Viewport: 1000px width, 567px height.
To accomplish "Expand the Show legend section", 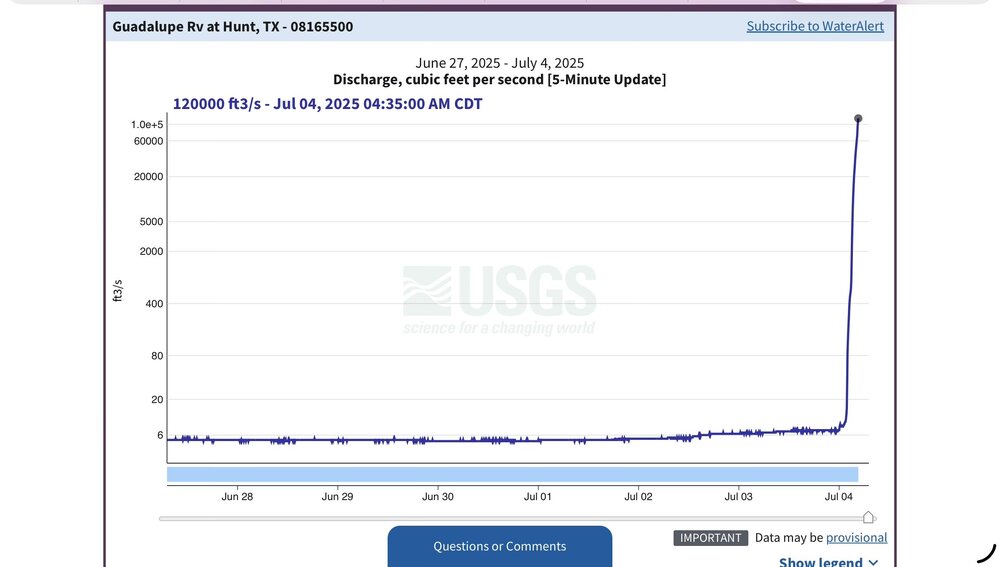I will 819,562.
